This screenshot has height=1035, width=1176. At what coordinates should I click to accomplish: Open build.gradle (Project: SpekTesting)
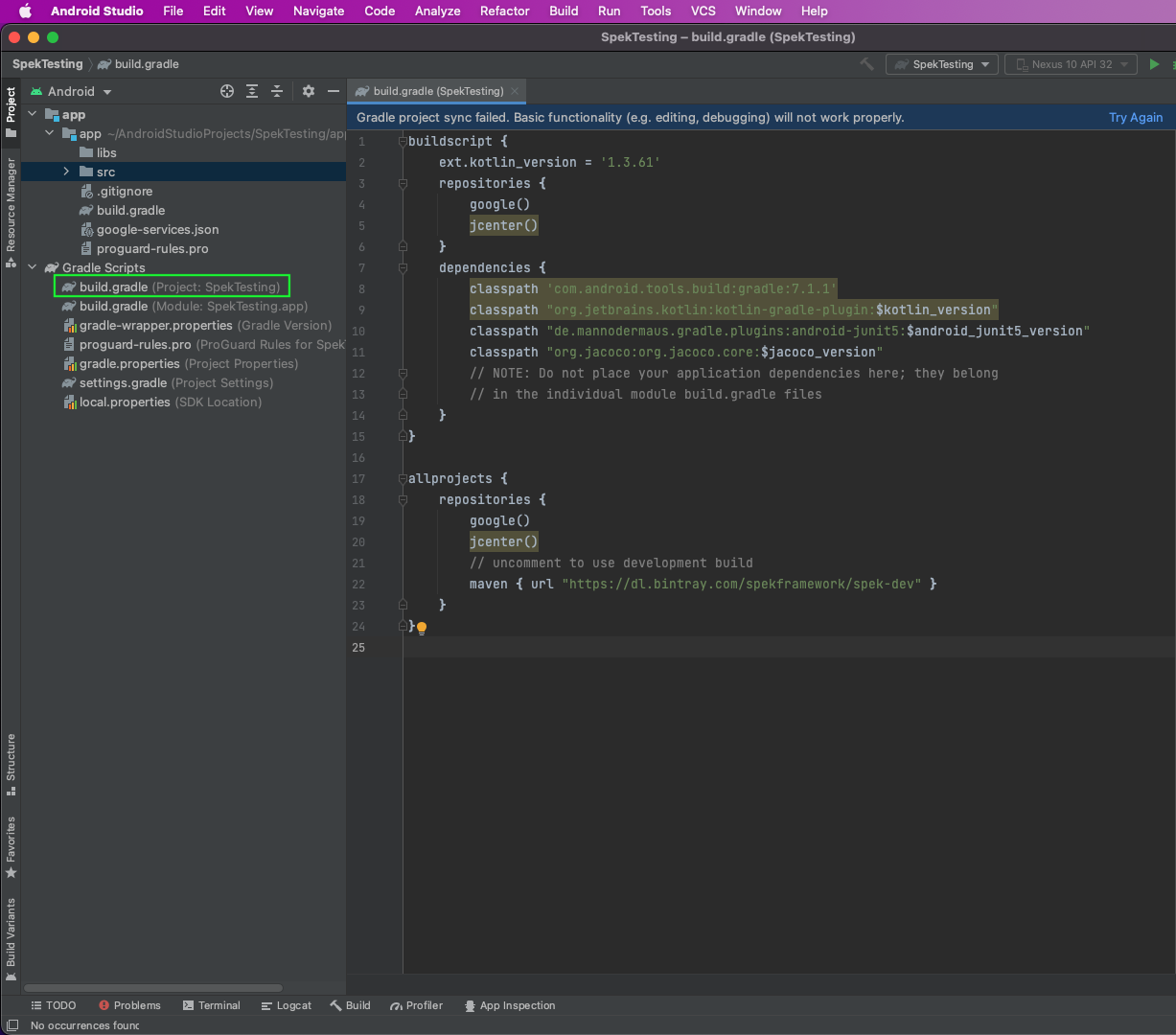coord(173,287)
